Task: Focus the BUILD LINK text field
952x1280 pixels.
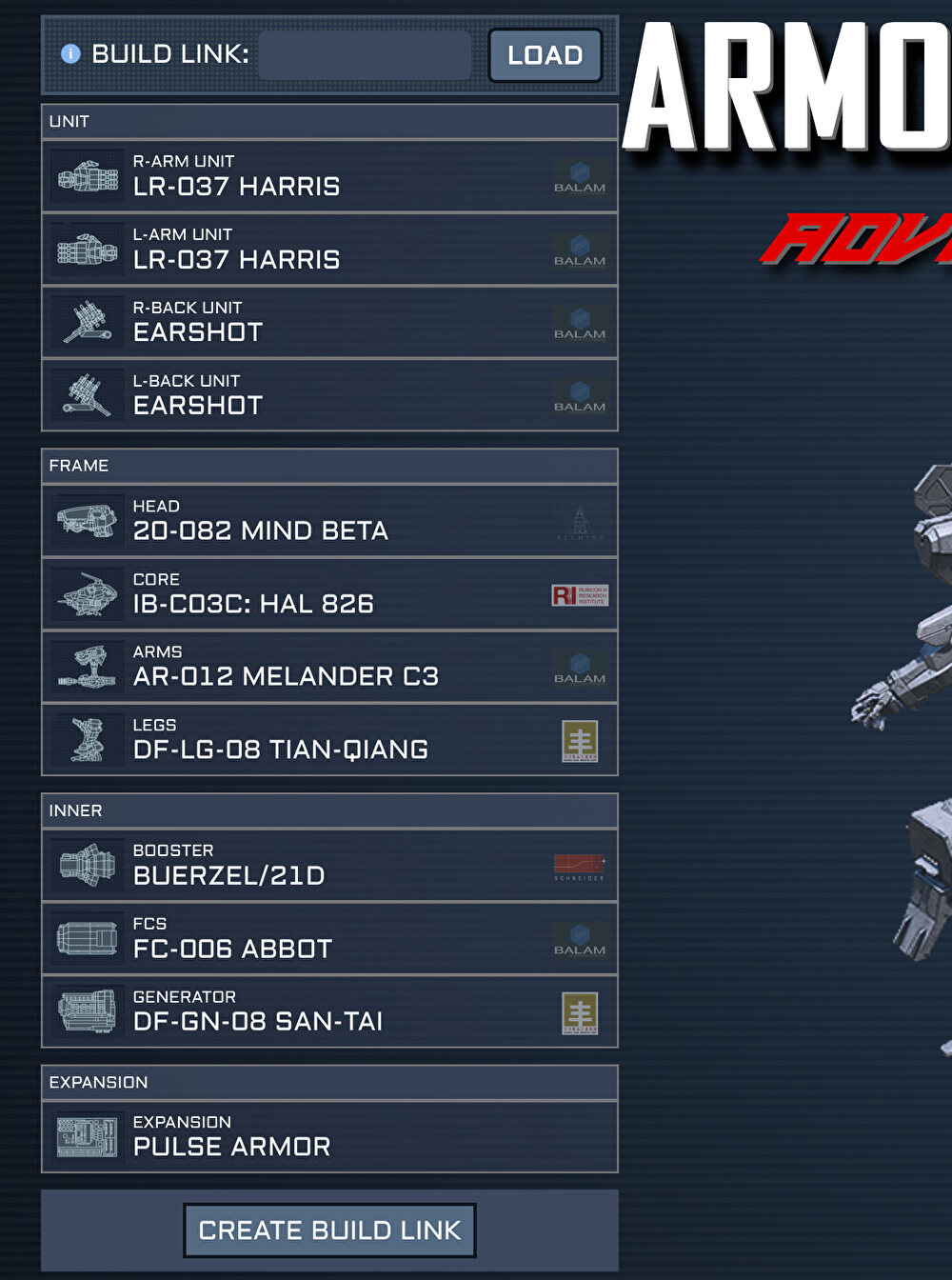Action: tap(365, 55)
